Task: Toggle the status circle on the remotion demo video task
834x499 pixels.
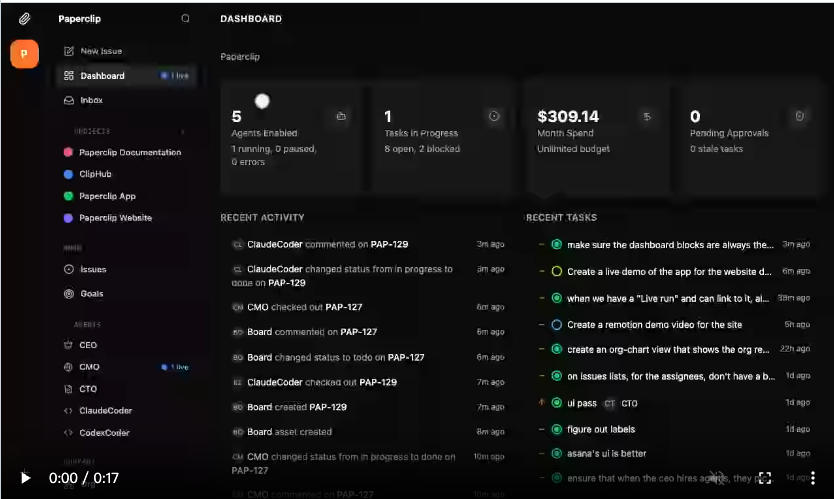Action: [x=556, y=325]
